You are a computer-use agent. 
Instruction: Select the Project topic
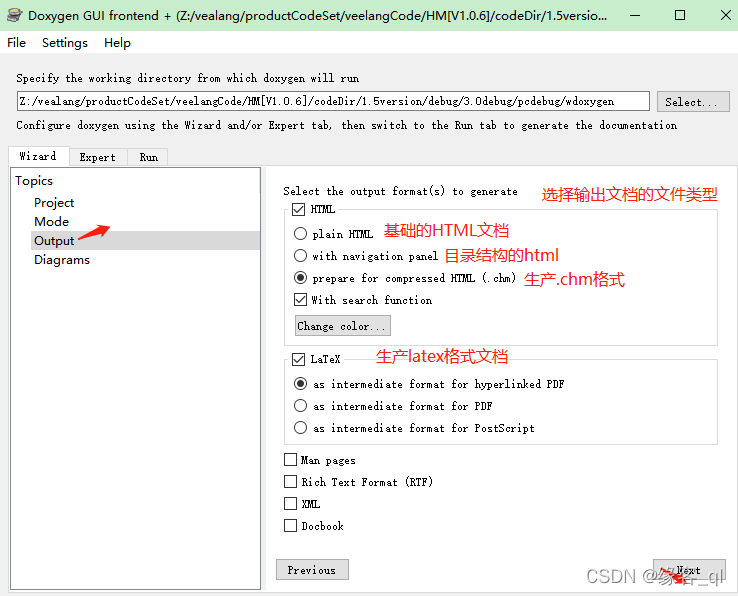pos(54,203)
